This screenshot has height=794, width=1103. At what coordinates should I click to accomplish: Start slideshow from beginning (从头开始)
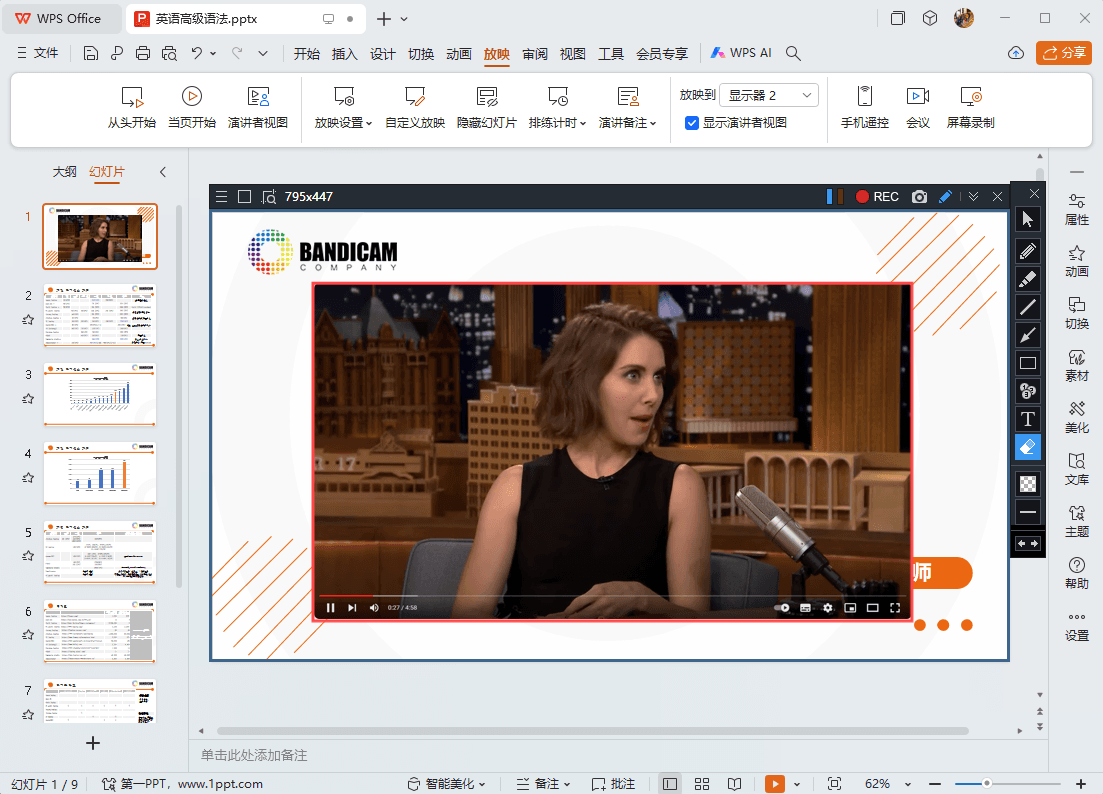[x=132, y=107]
